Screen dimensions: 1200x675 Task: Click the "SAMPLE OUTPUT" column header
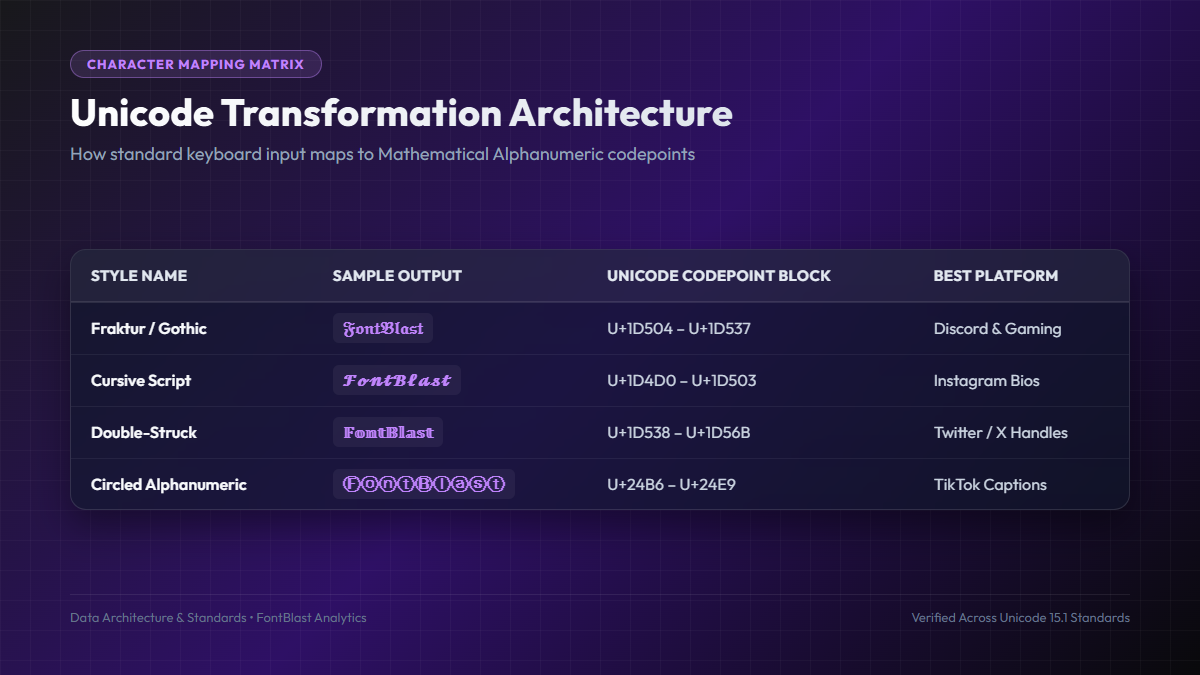pyautogui.click(x=397, y=276)
